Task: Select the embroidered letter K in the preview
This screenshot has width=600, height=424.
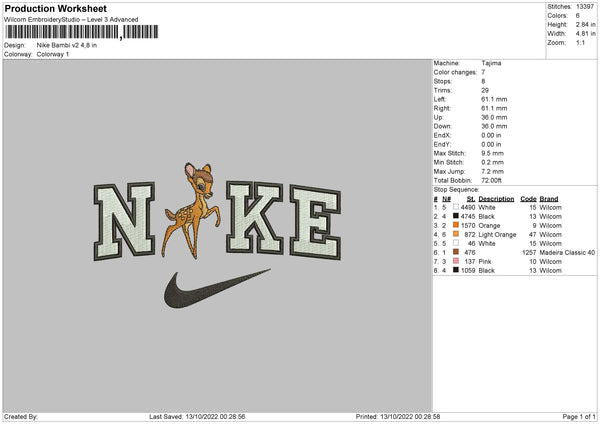Action: point(254,217)
